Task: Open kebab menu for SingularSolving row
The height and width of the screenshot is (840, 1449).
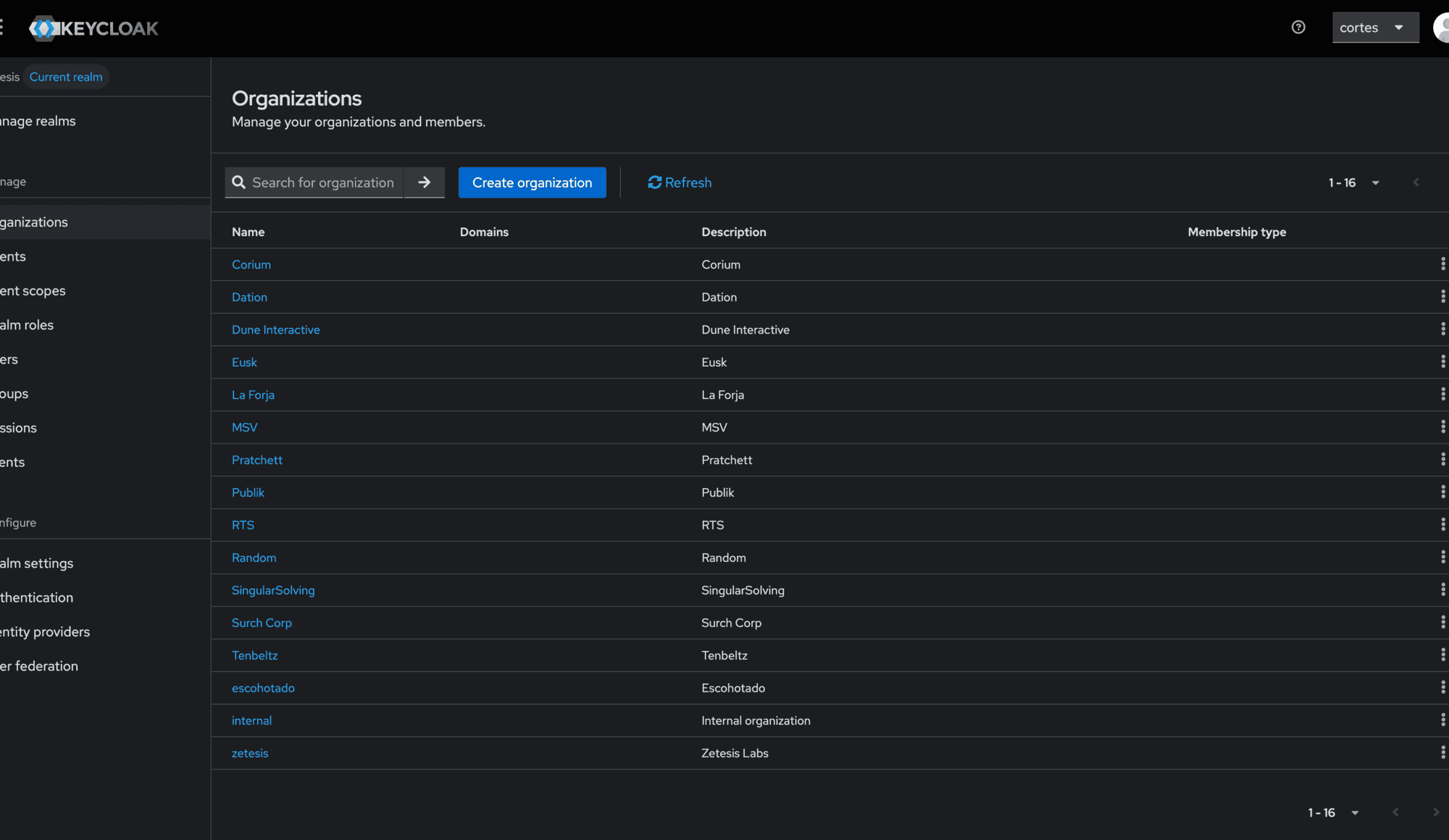Action: (1442, 590)
